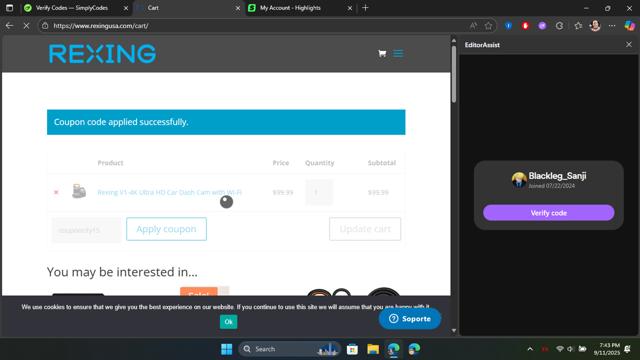Open the second Edge icon in taskbar
The image size is (640, 360).
point(414,349)
